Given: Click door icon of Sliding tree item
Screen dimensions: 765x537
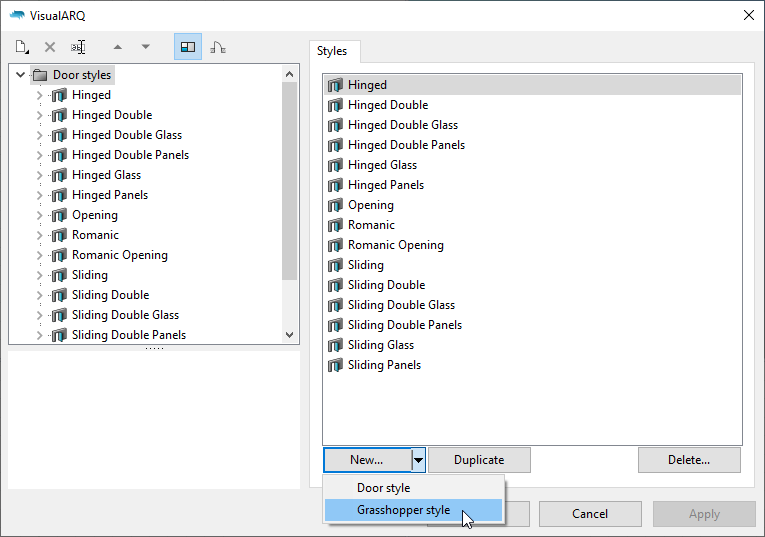Looking at the screenshot, I should (59, 275).
